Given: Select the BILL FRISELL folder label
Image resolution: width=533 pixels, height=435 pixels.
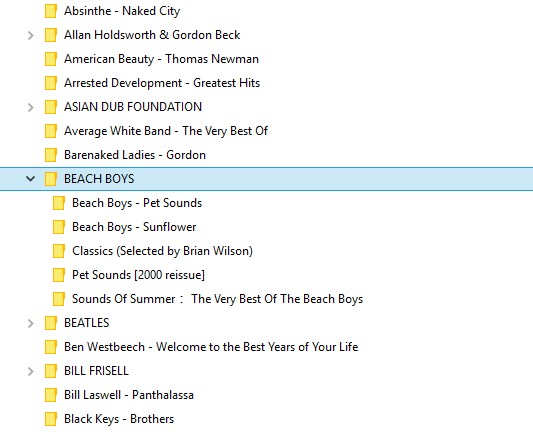Looking at the screenshot, I should pyautogui.click(x=97, y=371).
